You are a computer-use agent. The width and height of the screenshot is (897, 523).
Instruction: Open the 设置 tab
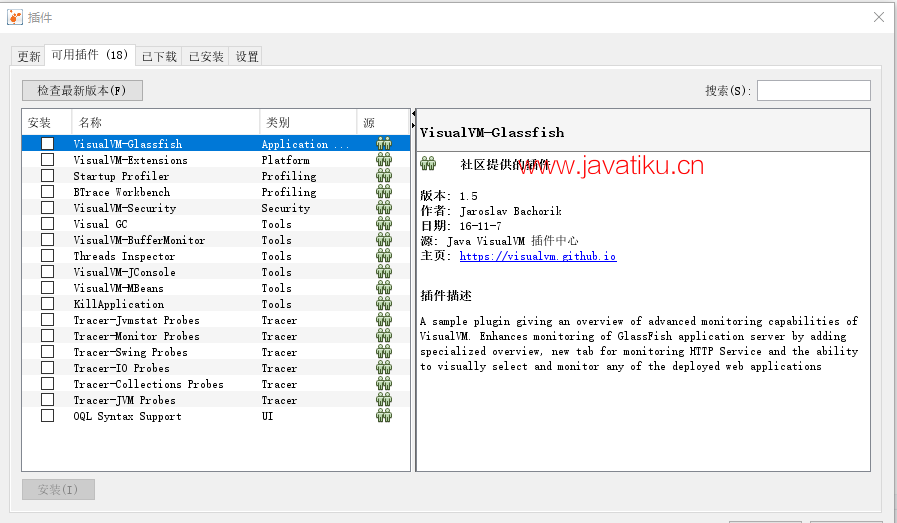[247, 56]
